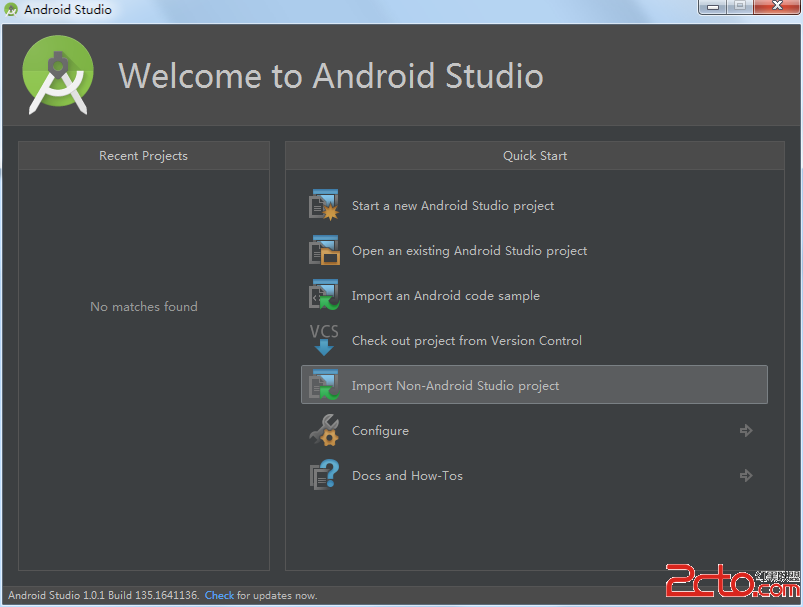This screenshot has width=803, height=607.
Task: Select "Start a new Android Studio project"
Action: 453,206
